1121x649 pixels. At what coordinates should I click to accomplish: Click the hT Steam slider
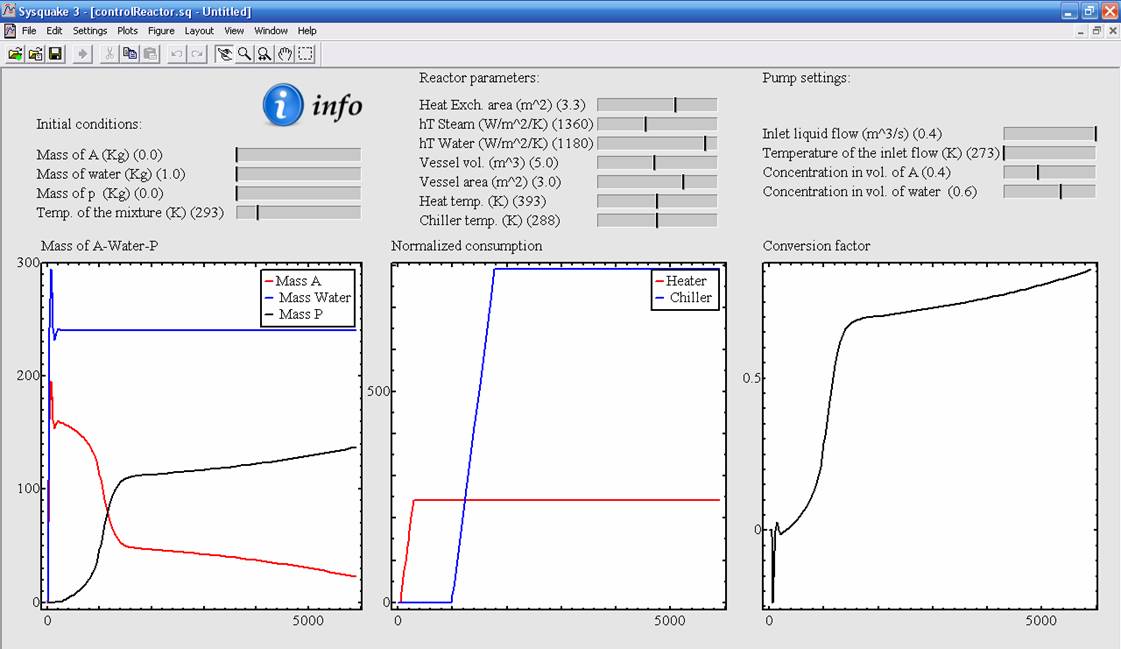click(x=657, y=124)
